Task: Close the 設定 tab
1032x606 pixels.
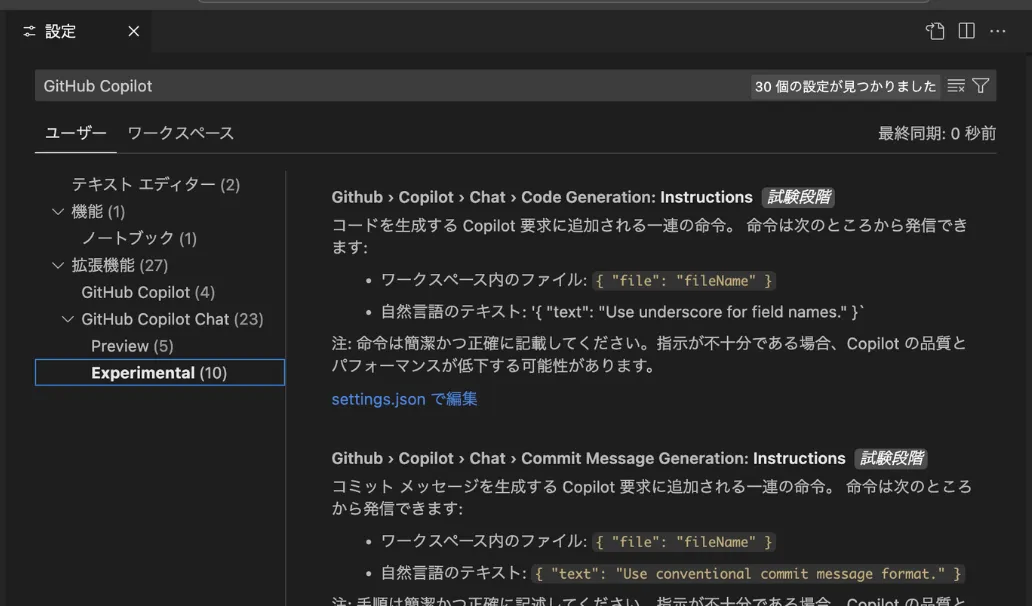Action: (x=134, y=31)
